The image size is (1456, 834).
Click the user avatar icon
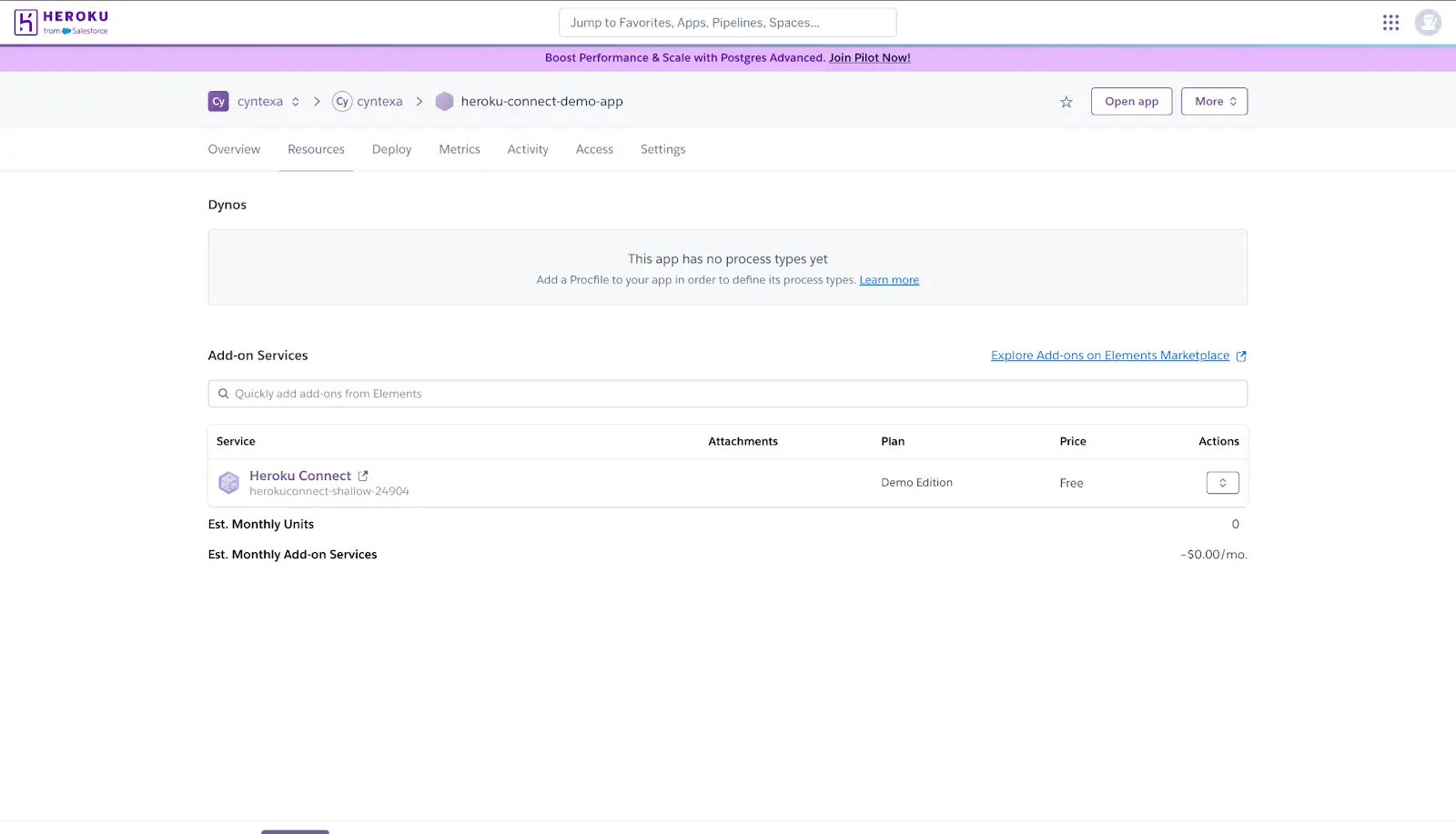pos(1428,22)
